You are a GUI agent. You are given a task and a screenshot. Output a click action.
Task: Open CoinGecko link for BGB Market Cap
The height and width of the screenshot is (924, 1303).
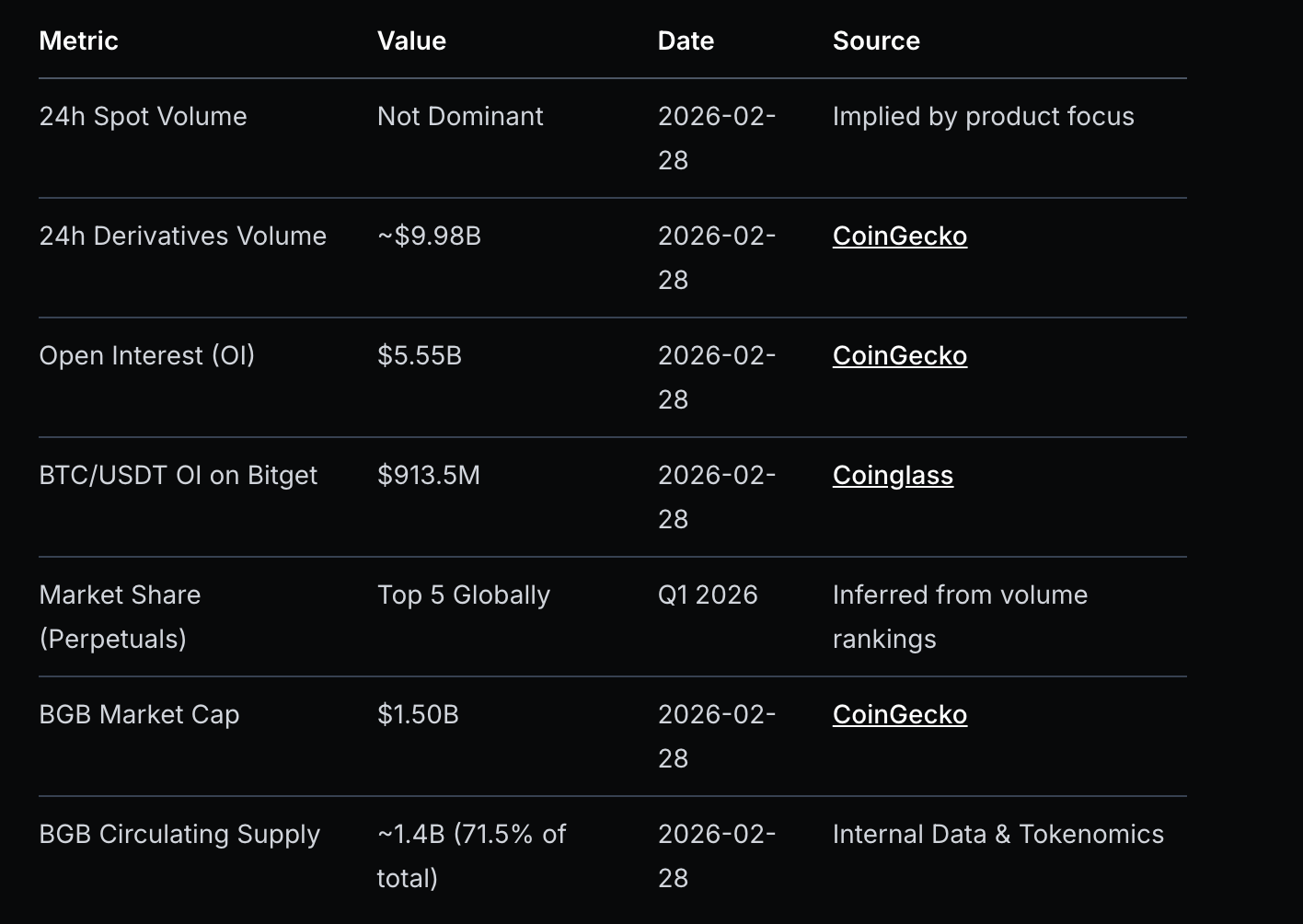coord(899,715)
